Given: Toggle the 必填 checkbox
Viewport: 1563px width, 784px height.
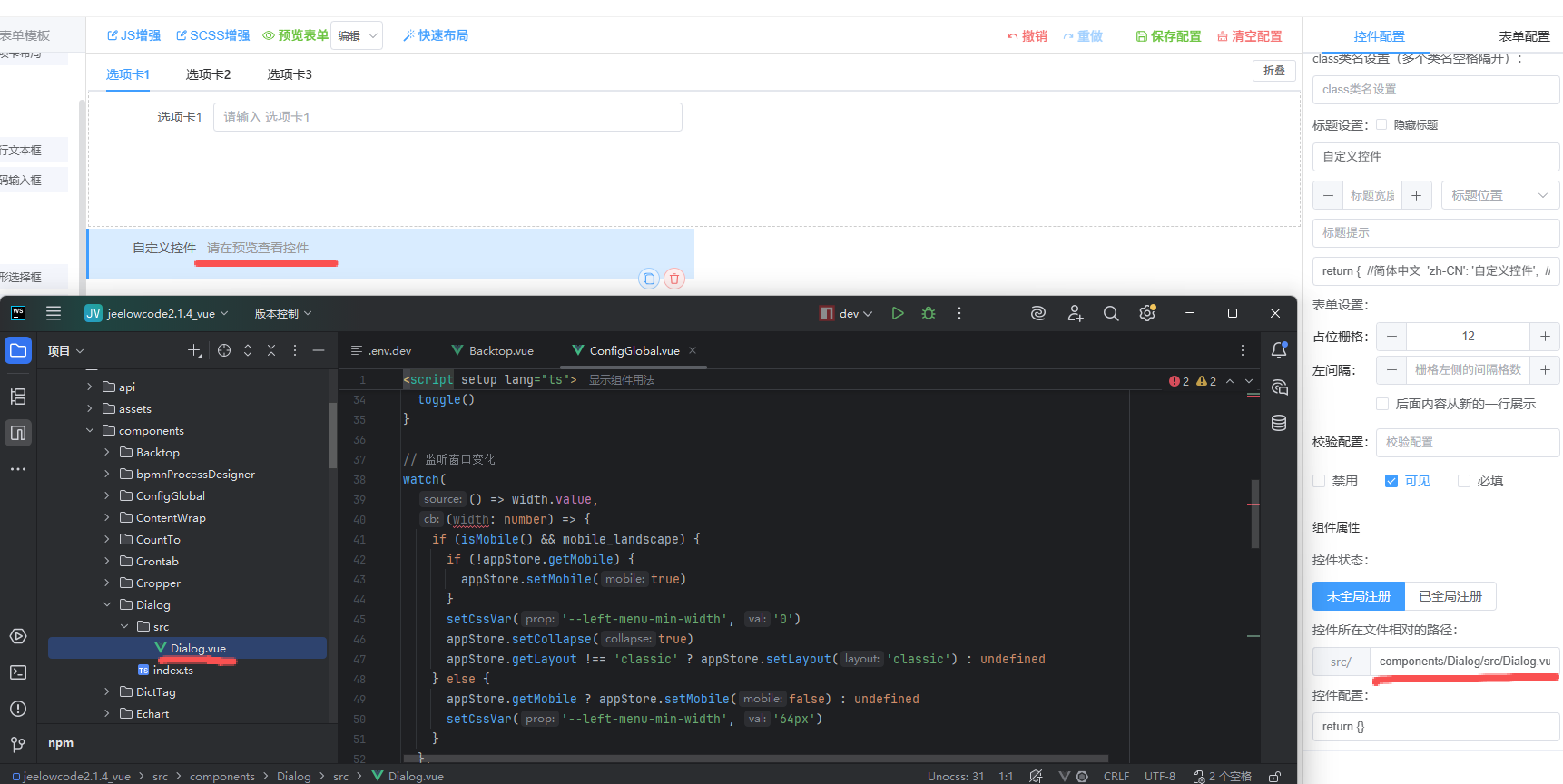Looking at the screenshot, I should (x=1464, y=481).
